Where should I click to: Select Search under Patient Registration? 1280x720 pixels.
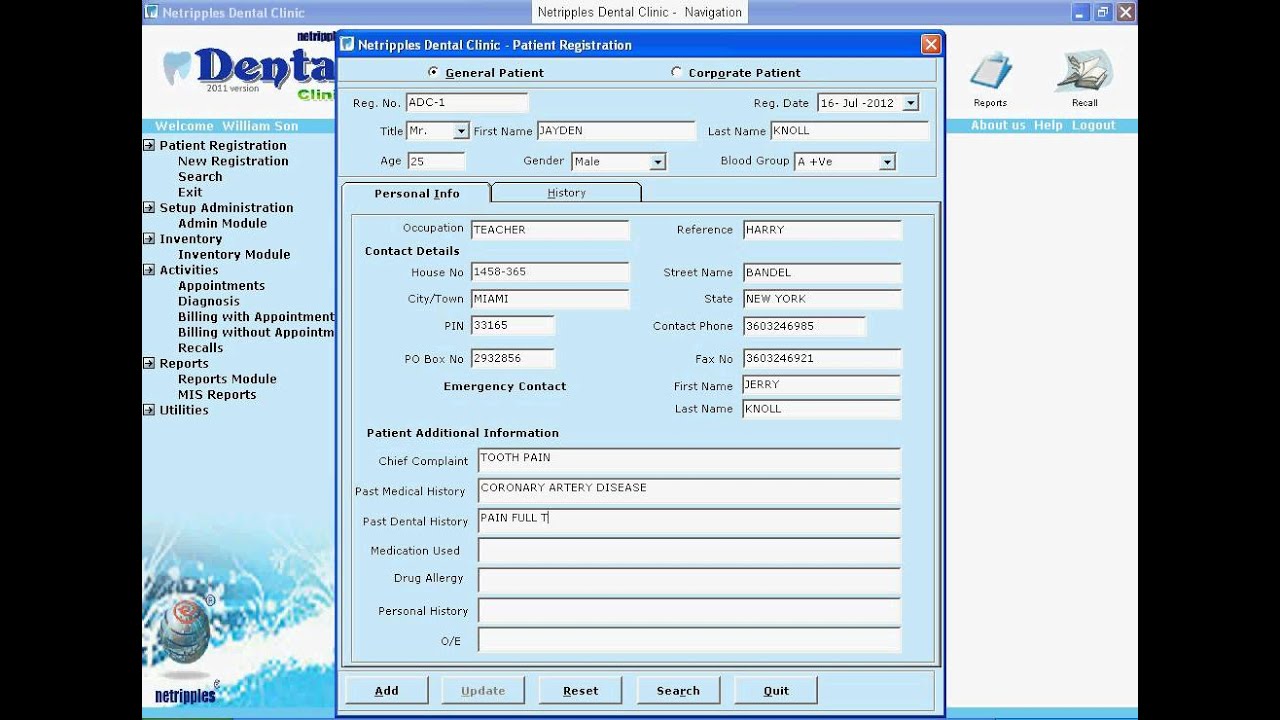[200, 177]
